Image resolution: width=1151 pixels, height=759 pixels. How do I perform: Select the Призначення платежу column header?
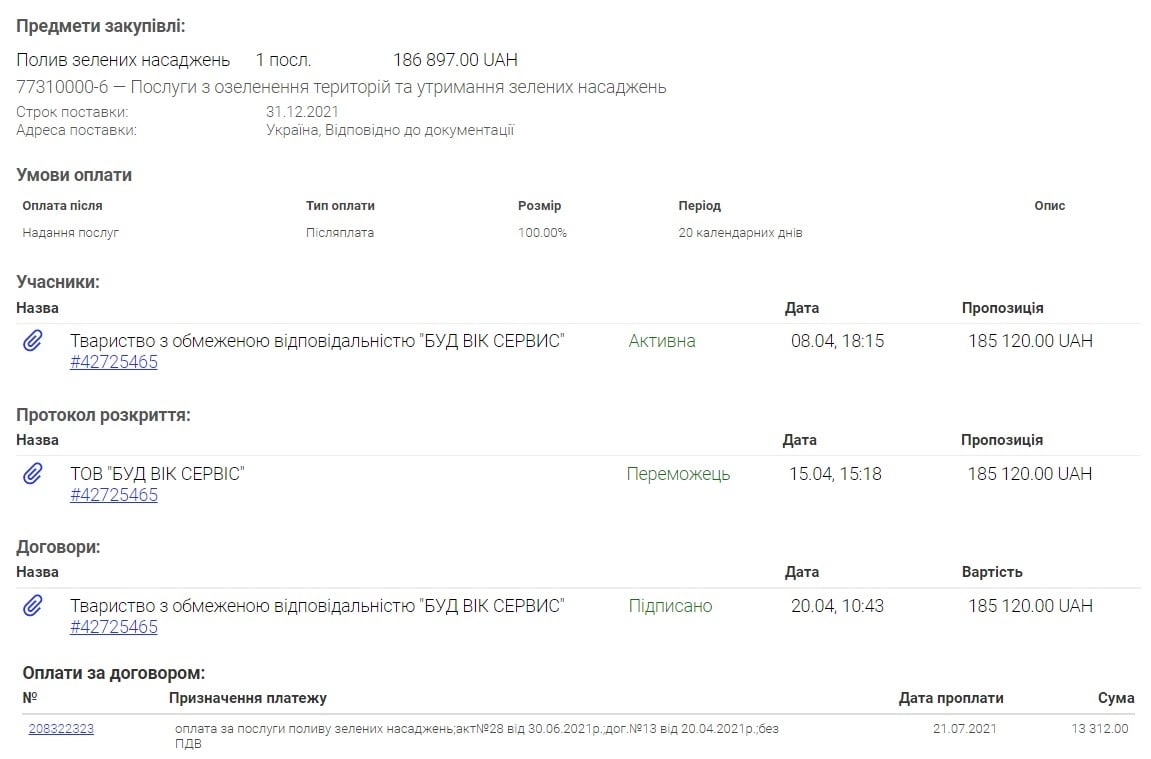pyautogui.click(x=248, y=698)
